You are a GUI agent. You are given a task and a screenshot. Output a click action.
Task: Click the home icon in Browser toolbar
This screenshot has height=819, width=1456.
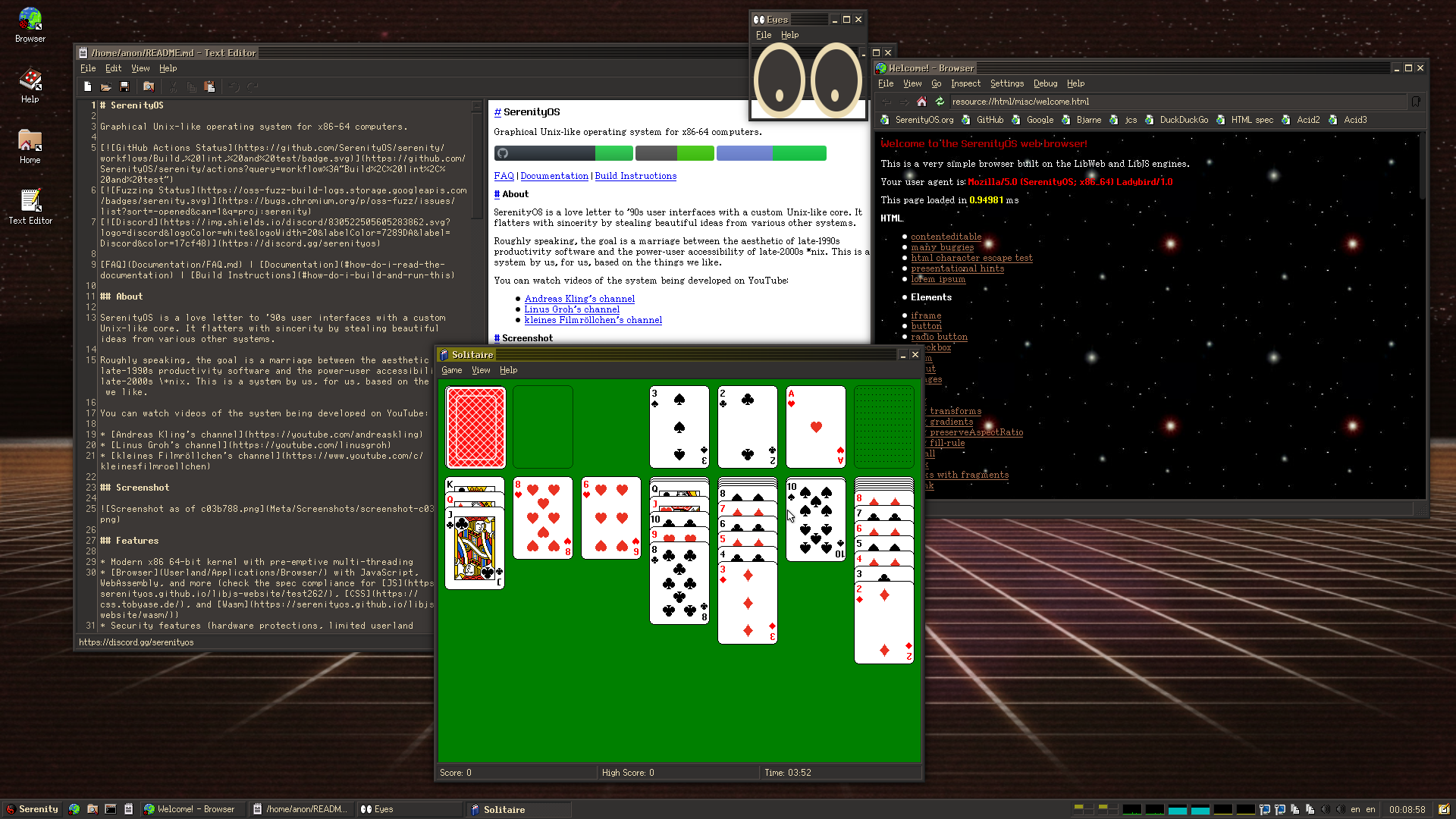921,102
